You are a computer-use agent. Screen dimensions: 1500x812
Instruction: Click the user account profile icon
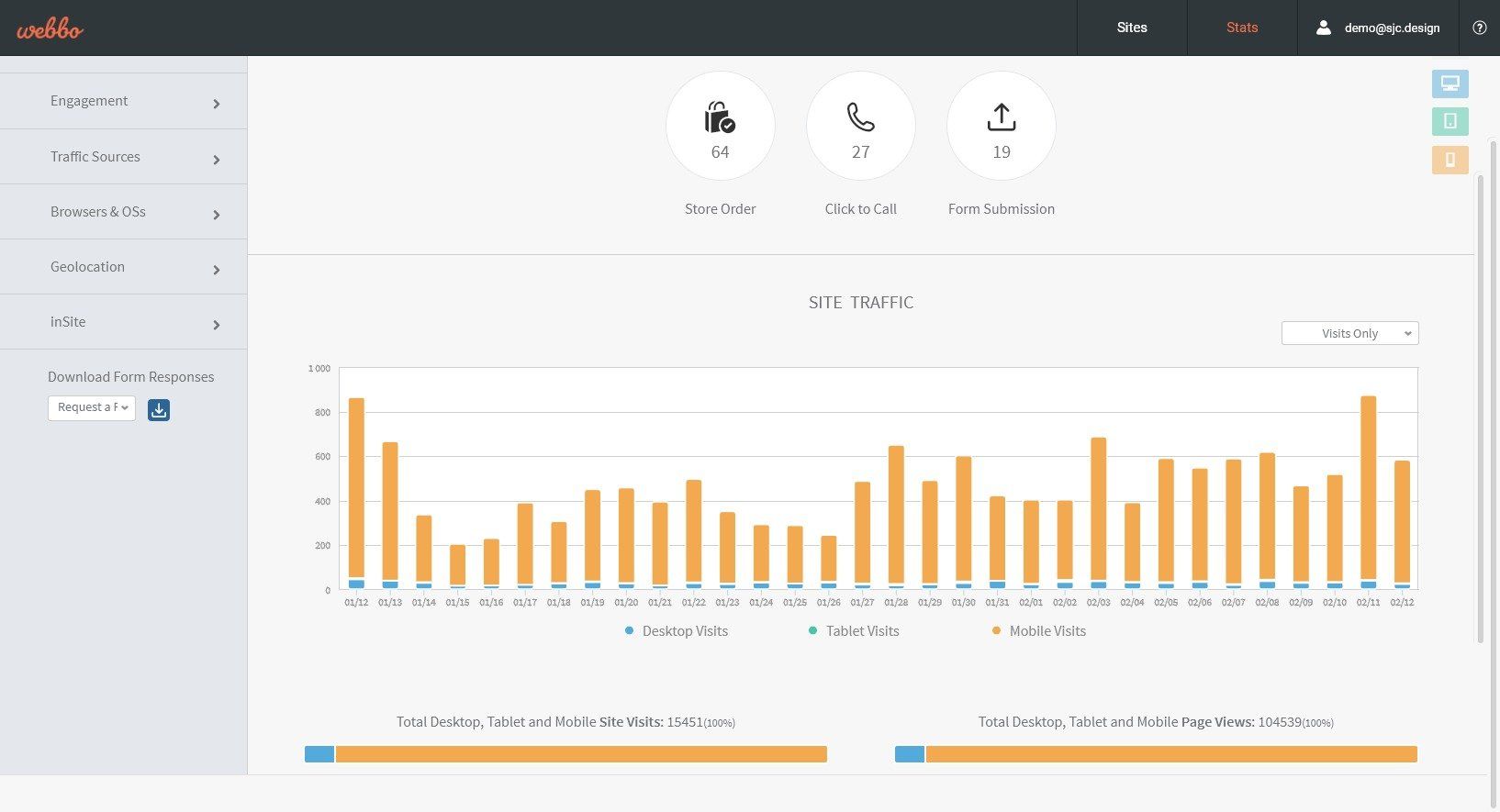1323,28
